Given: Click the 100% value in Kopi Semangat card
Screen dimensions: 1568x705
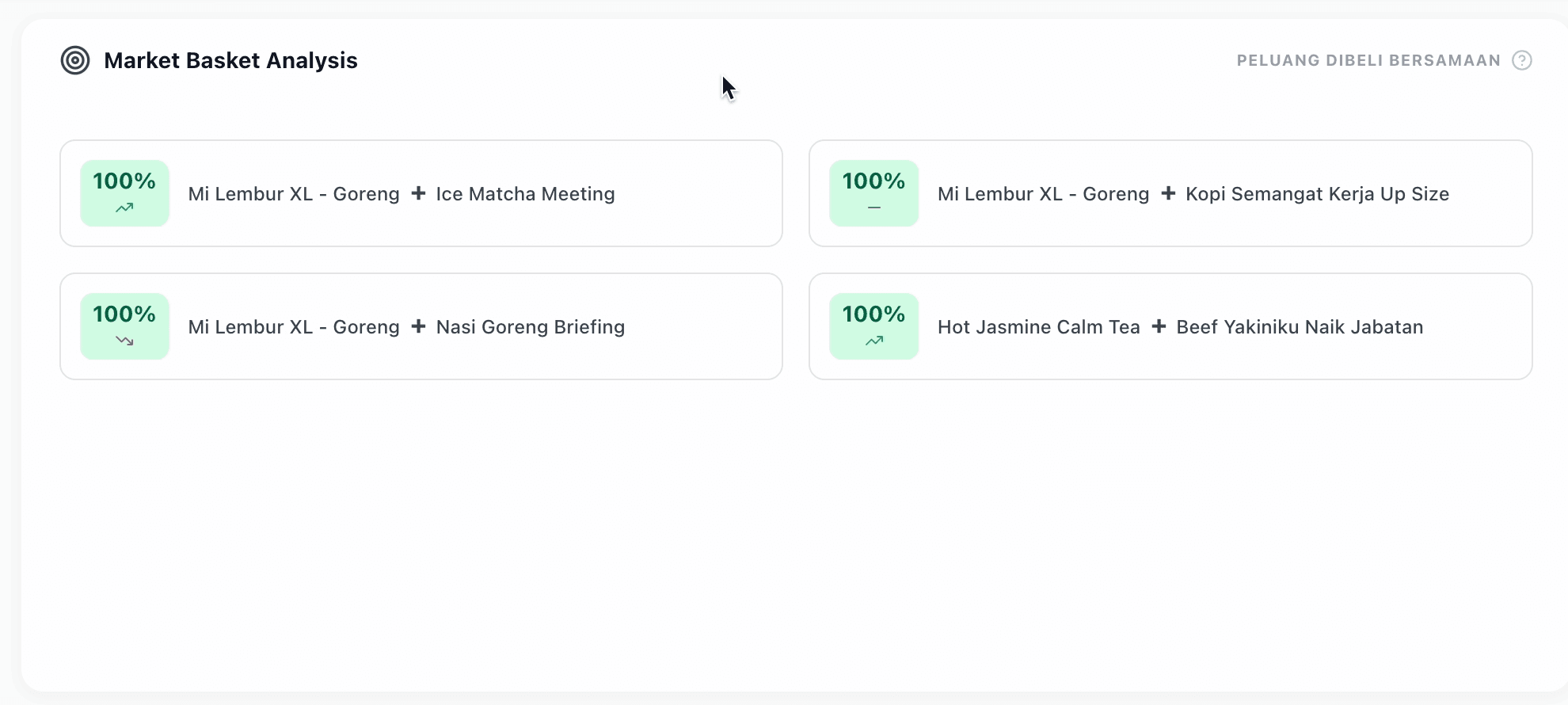Looking at the screenshot, I should pos(873,181).
